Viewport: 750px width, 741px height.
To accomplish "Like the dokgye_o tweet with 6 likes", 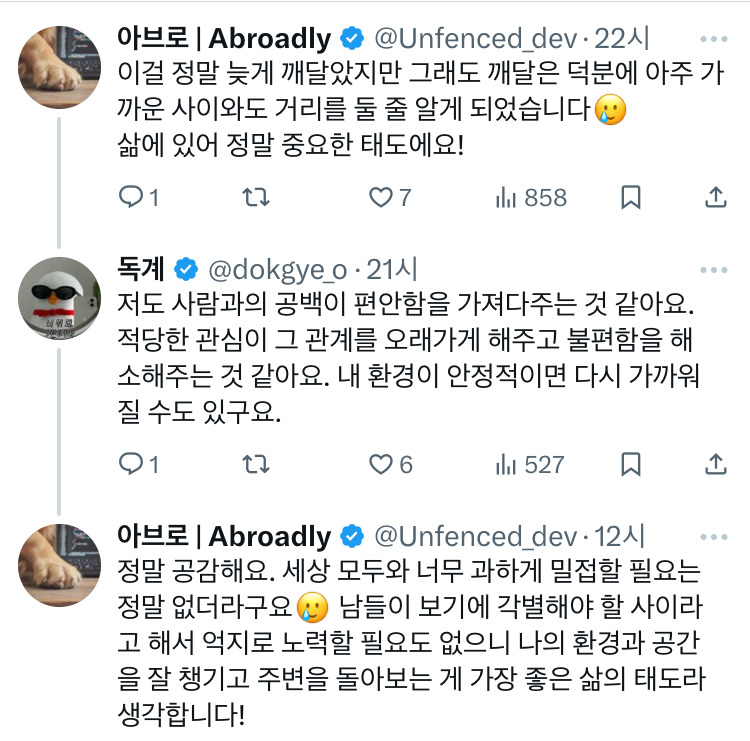I will (x=381, y=464).
